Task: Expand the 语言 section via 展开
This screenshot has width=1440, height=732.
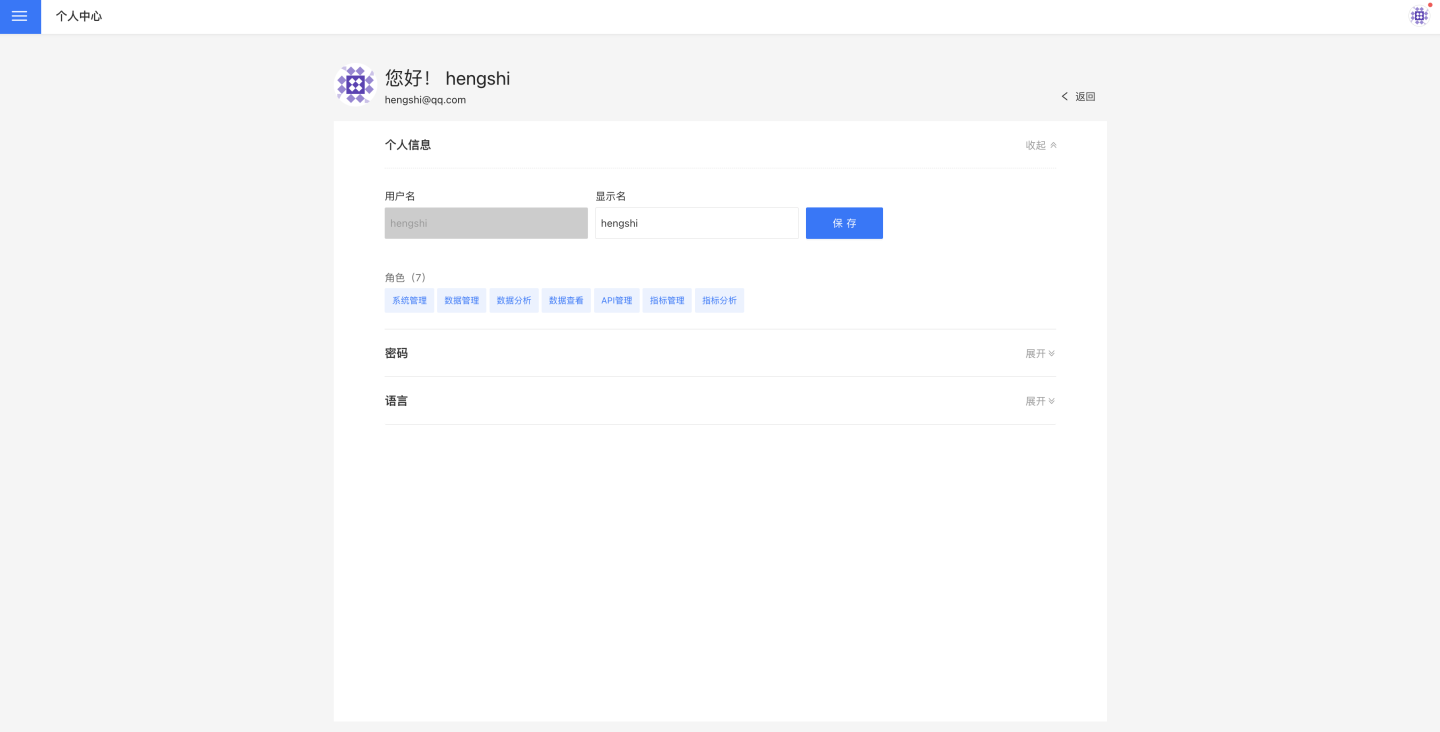Action: (x=1040, y=401)
